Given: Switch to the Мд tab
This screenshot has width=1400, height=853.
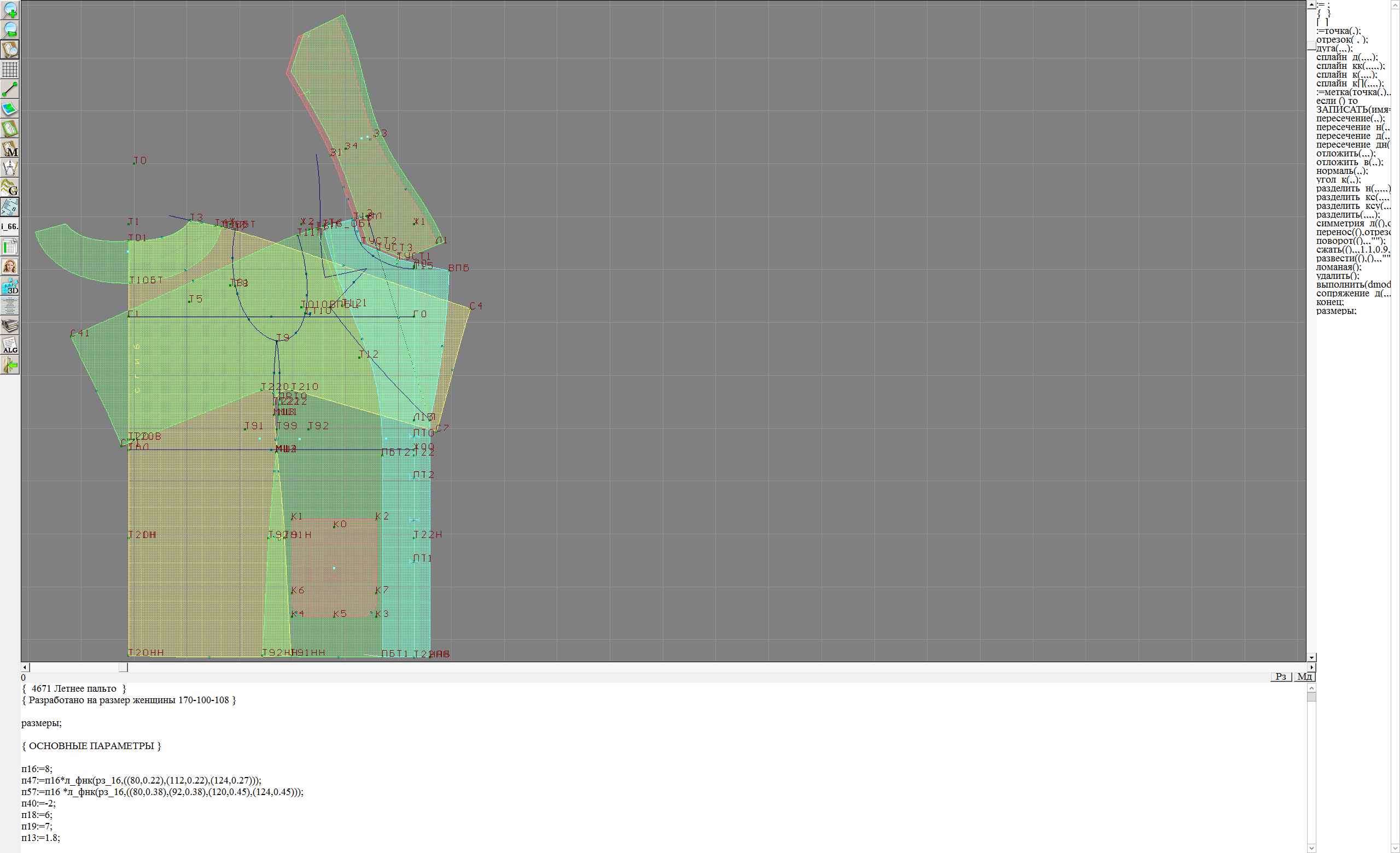Looking at the screenshot, I should click(x=1304, y=676).
